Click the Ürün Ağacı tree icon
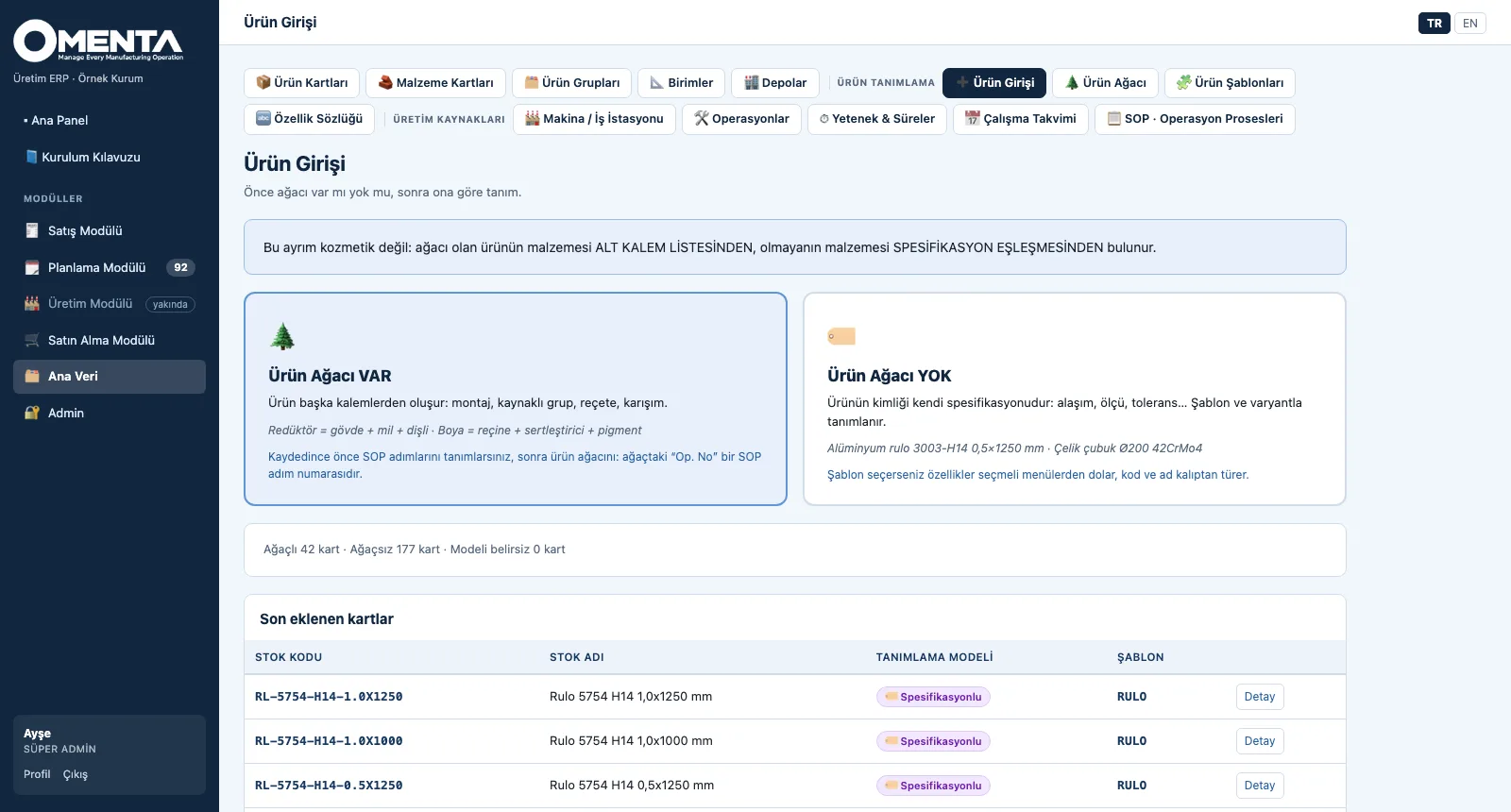1511x812 pixels. pos(1072,82)
